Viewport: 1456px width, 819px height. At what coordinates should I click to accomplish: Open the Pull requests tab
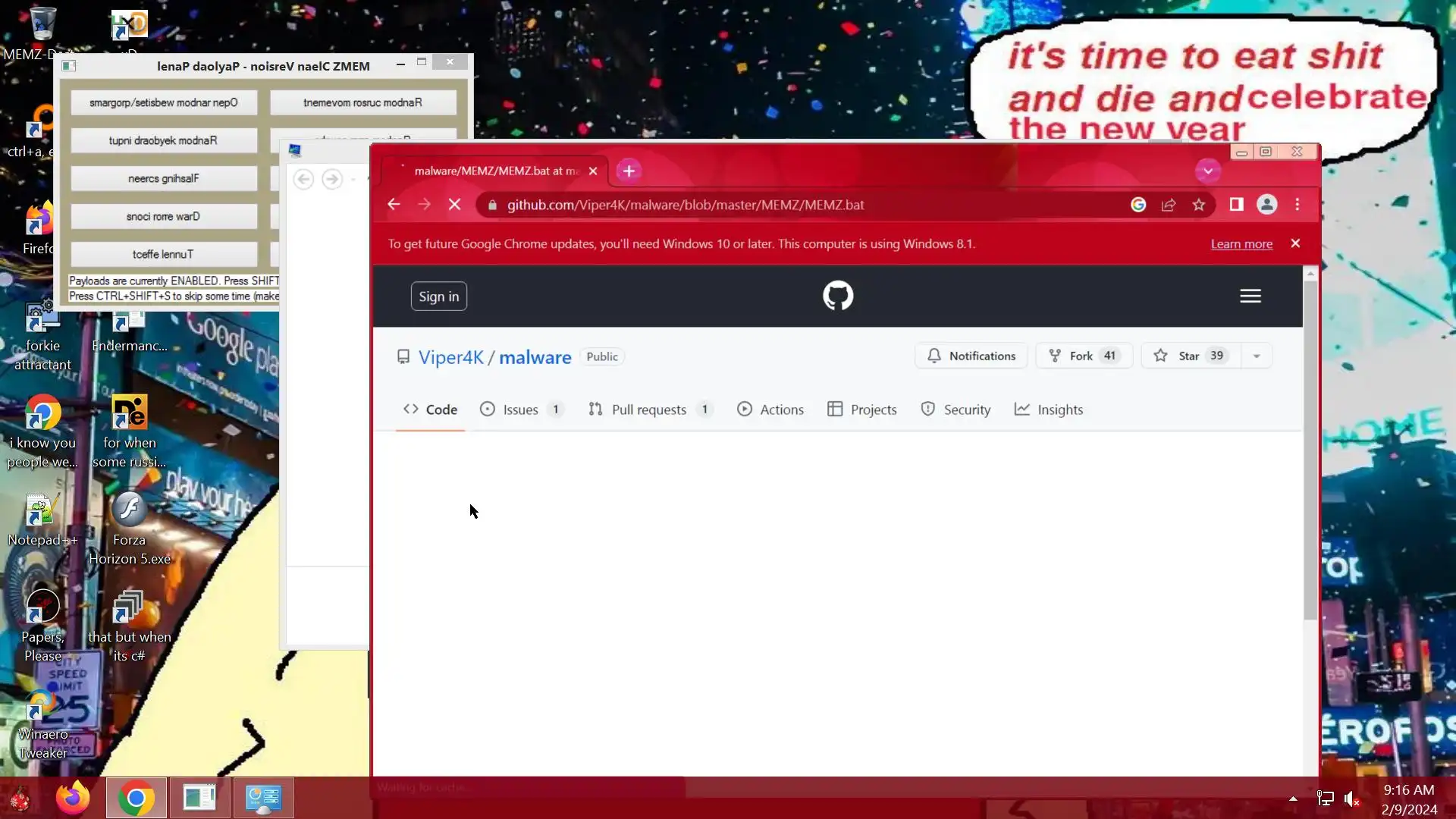pyautogui.click(x=648, y=409)
